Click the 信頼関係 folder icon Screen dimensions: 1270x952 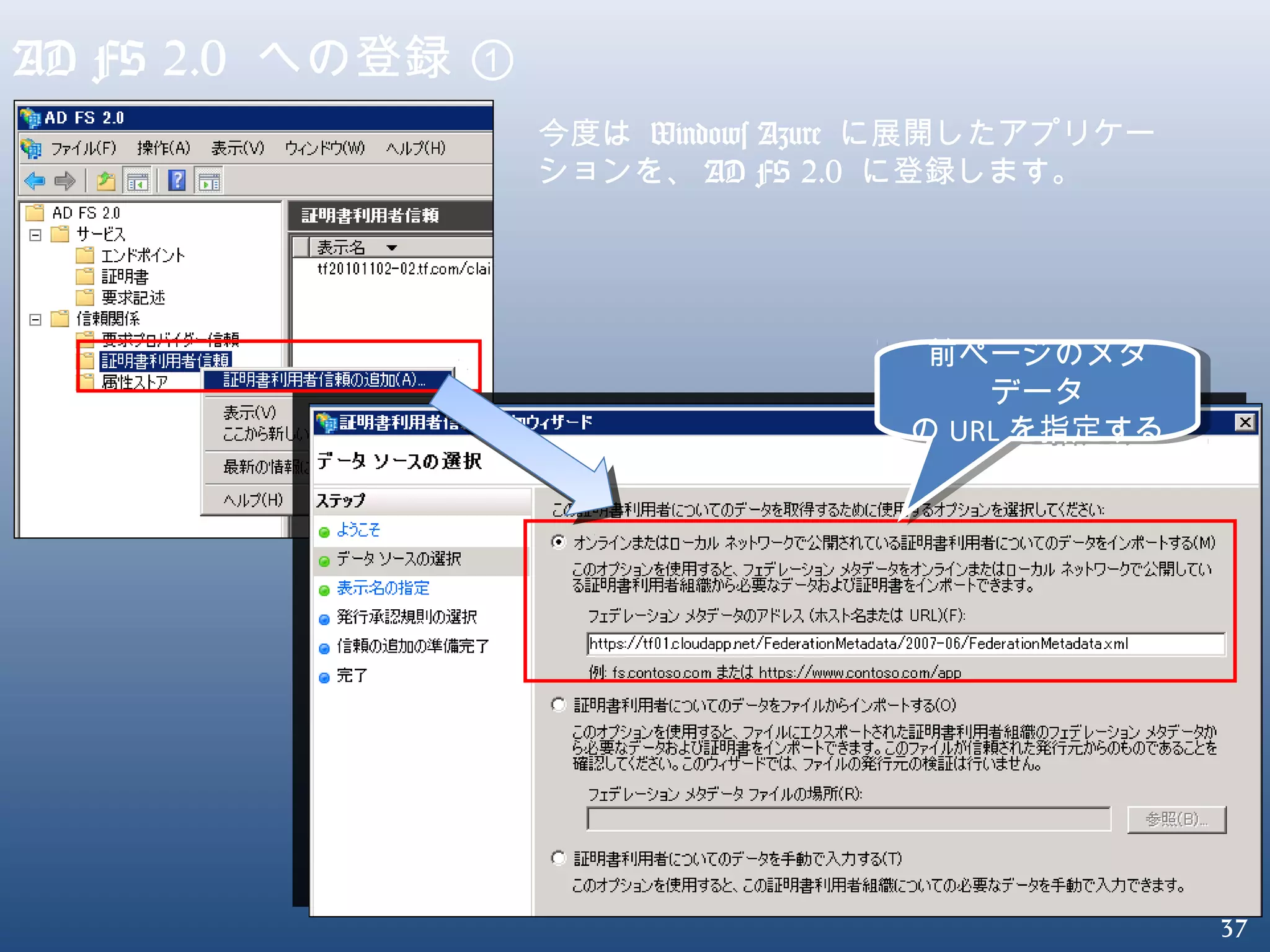click(60, 318)
